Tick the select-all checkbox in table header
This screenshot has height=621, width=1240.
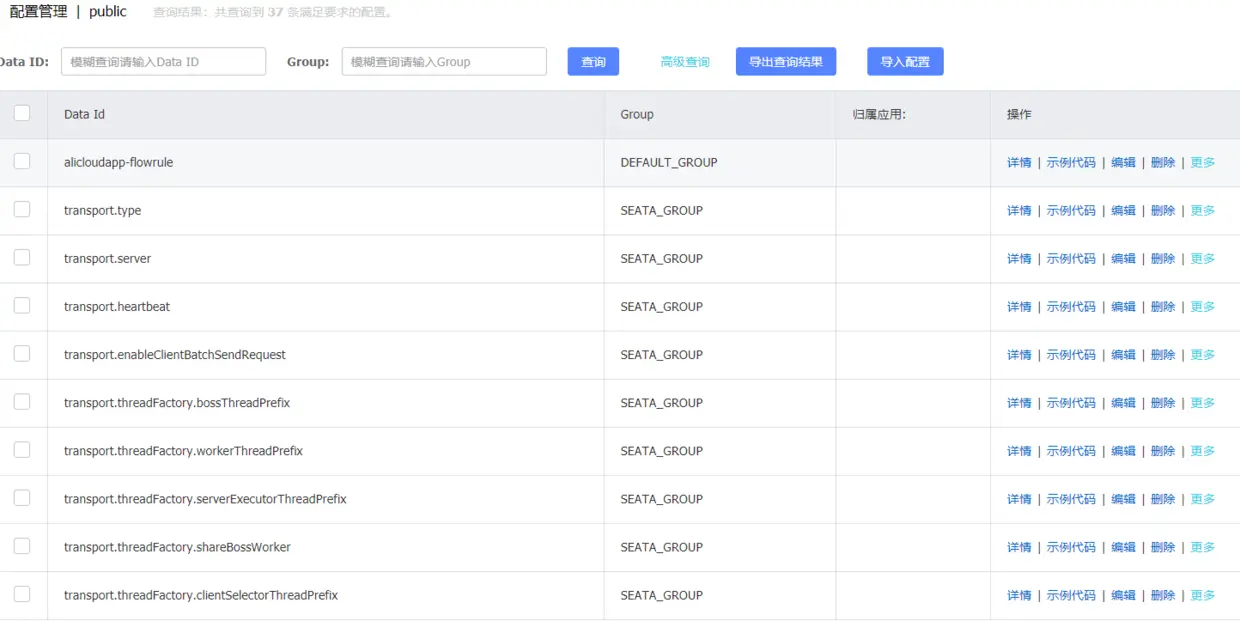22,113
